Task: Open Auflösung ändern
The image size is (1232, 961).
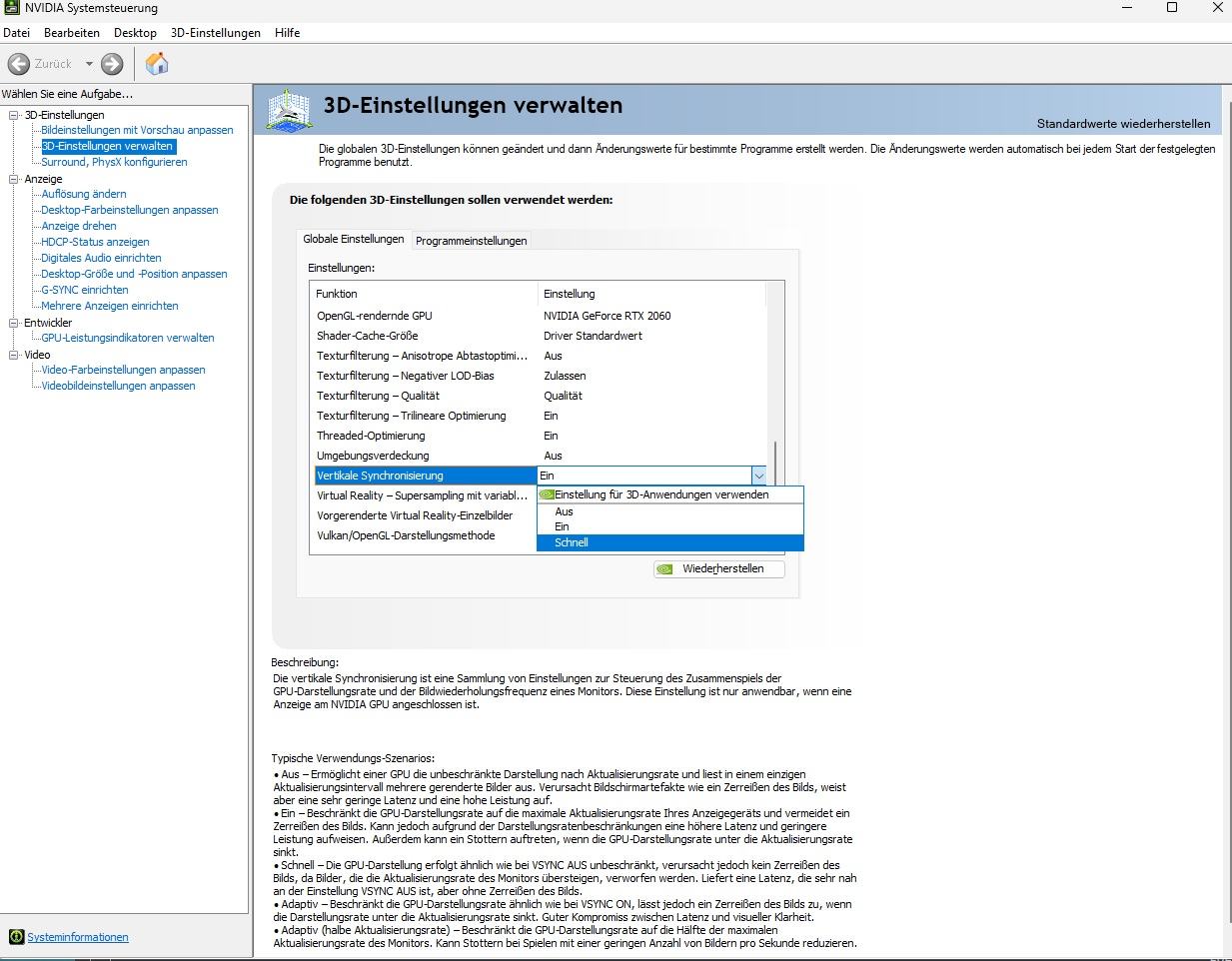Action: click(84, 194)
